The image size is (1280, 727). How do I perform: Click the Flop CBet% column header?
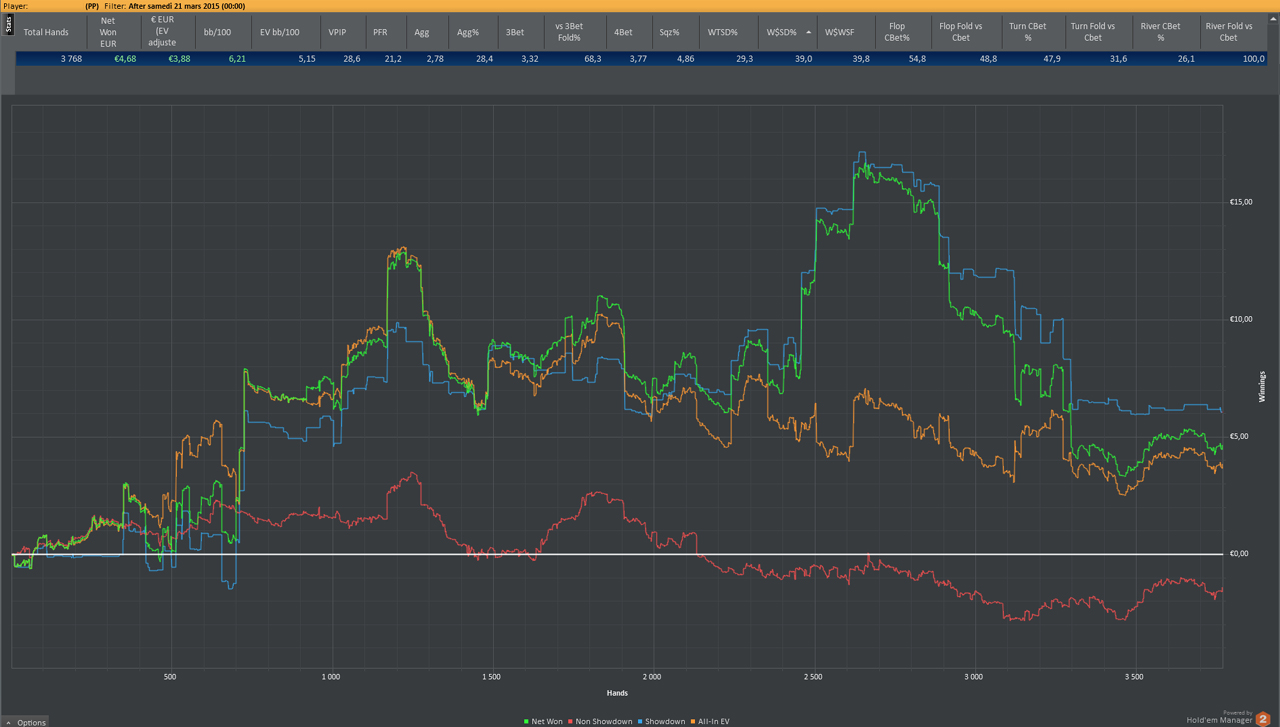coord(903,32)
